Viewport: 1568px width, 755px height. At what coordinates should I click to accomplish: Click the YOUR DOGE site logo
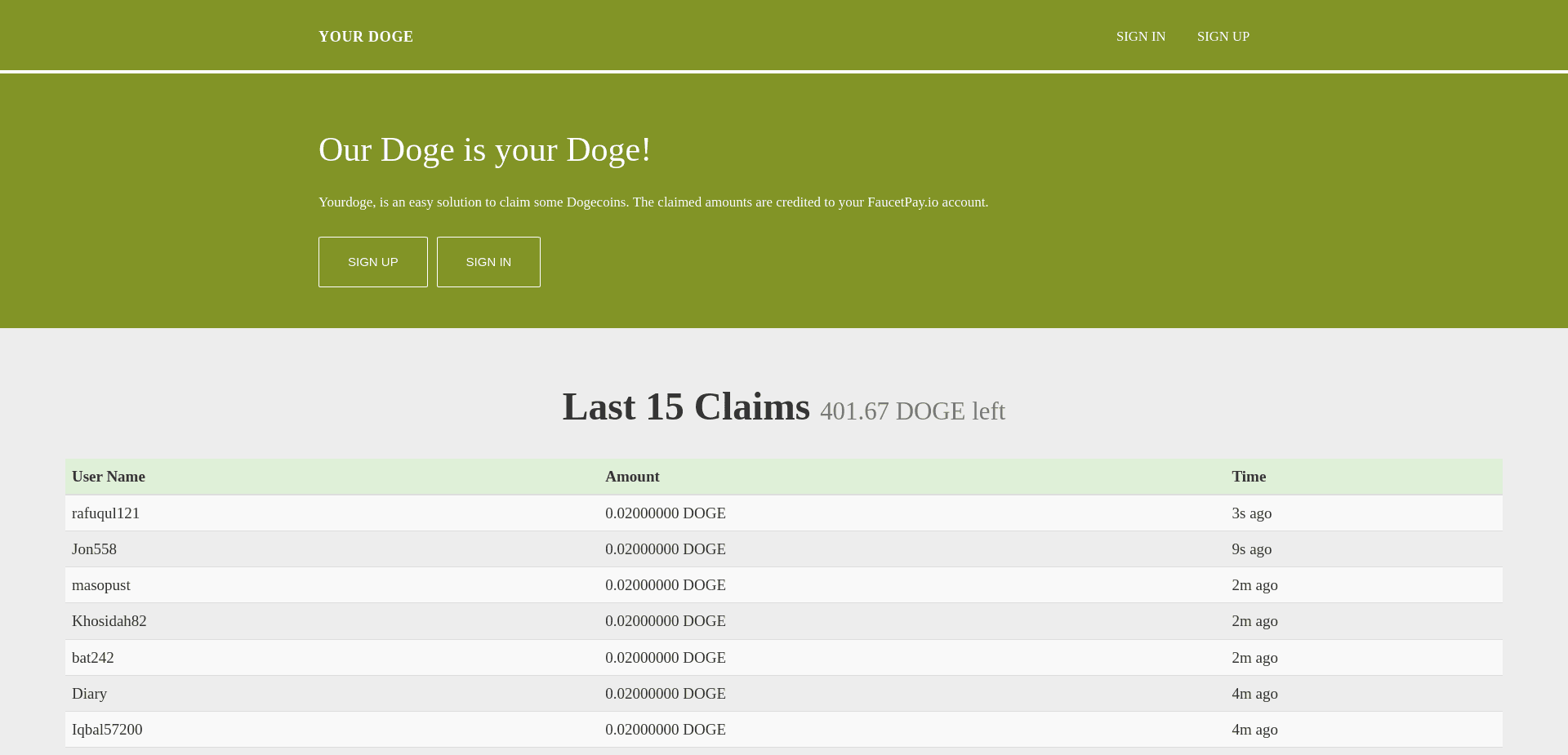[365, 36]
